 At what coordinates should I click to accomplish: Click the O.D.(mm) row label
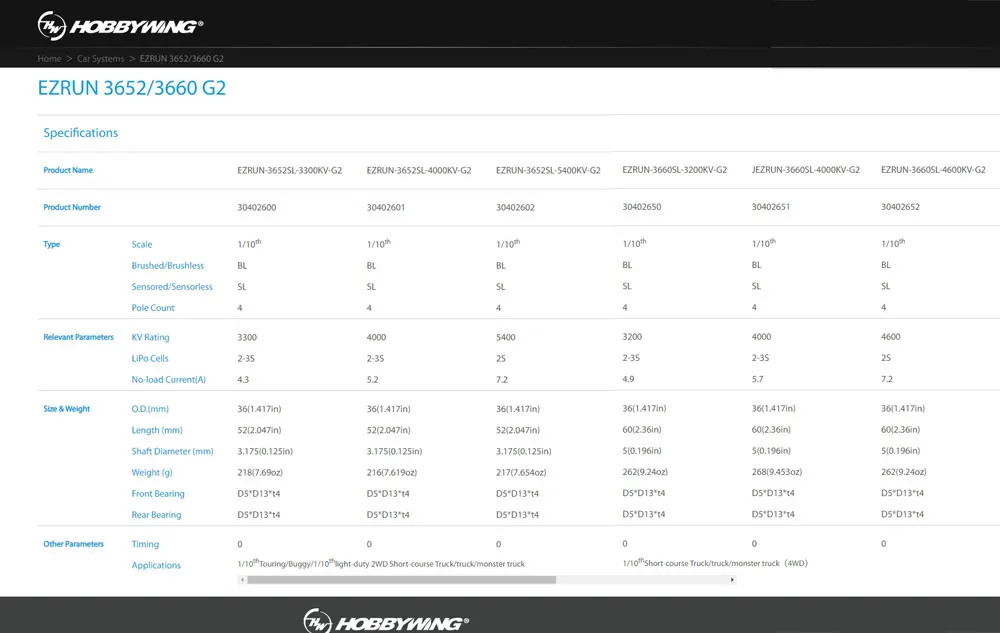(150, 409)
